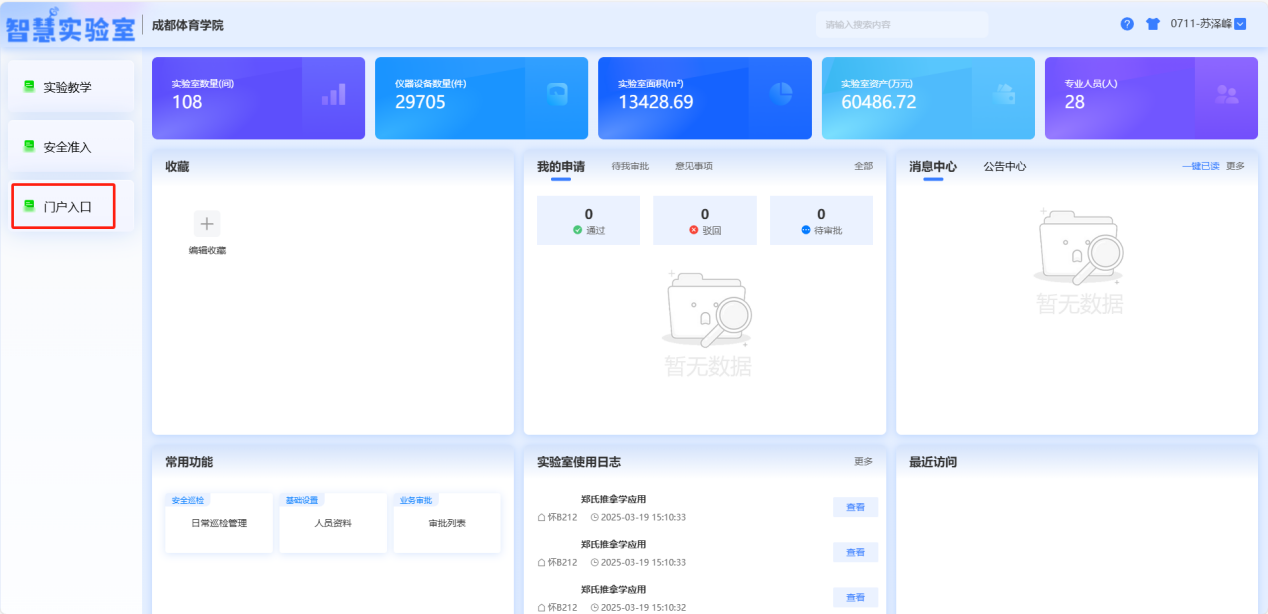This screenshot has height=614, width=1268.
Task: Click the search input field at top
Action: pyautogui.click(x=900, y=24)
